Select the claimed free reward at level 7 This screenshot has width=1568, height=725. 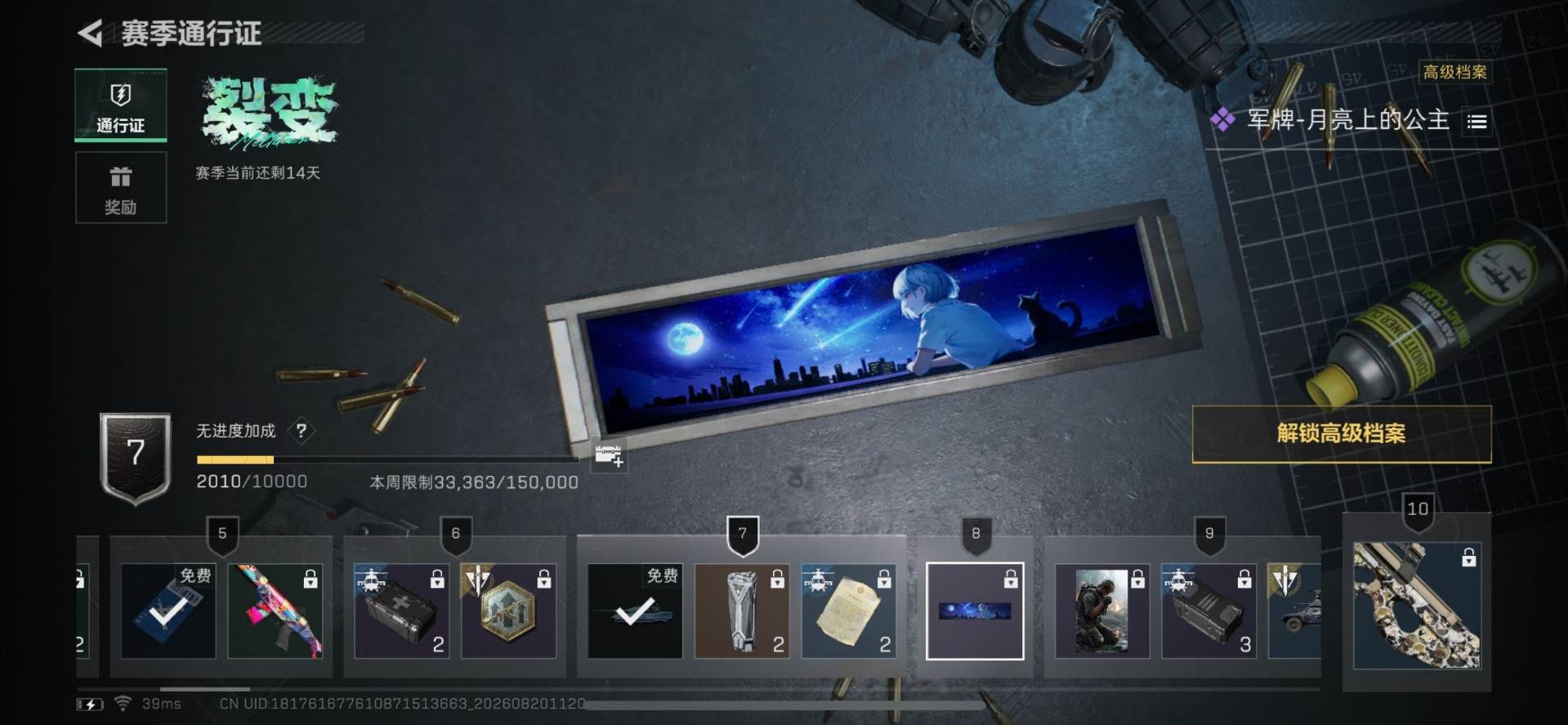635,611
